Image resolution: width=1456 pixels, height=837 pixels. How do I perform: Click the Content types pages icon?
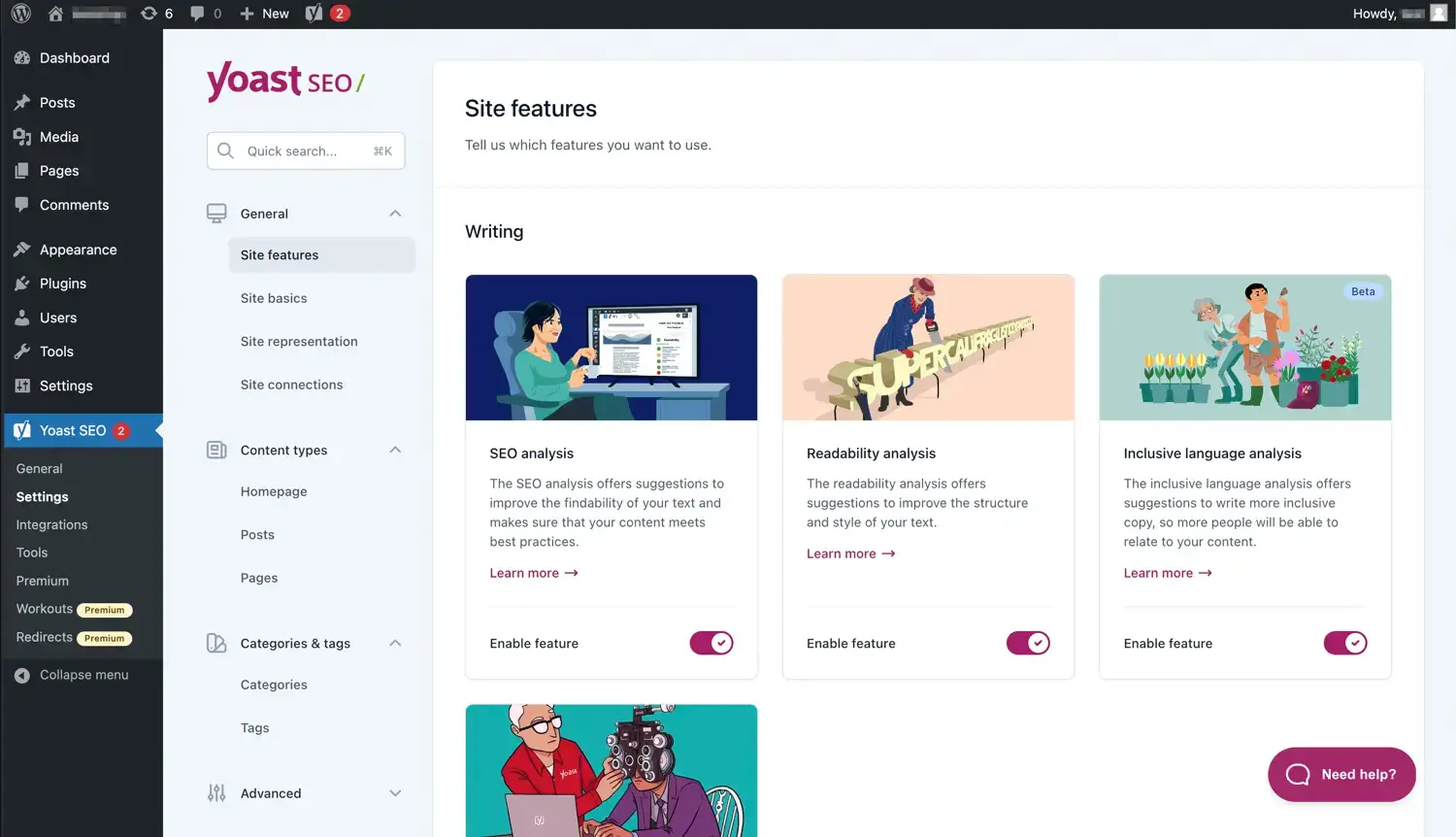(215, 450)
